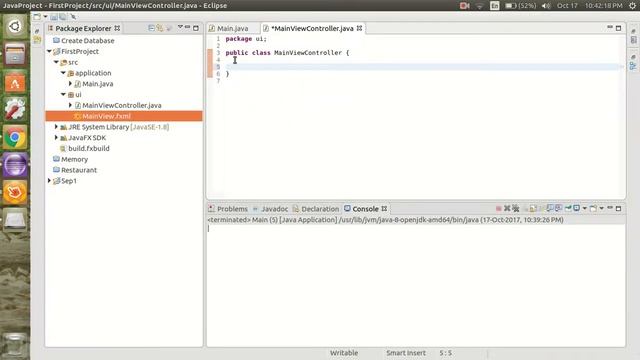Minimize the editor area
The height and width of the screenshot is (360, 640).
coord(610,27)
